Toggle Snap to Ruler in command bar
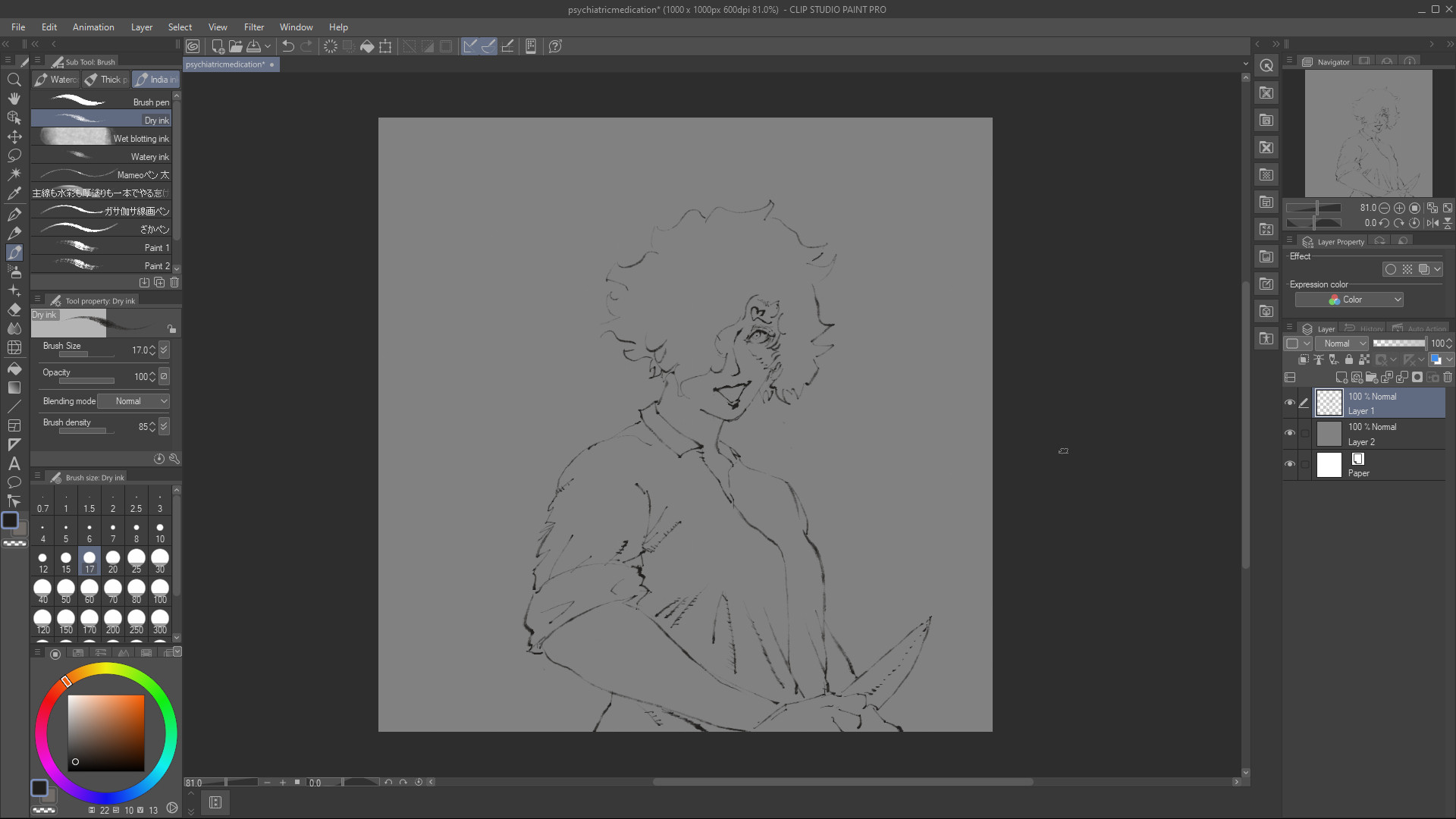1456x819 pixels. pos(470,46)
